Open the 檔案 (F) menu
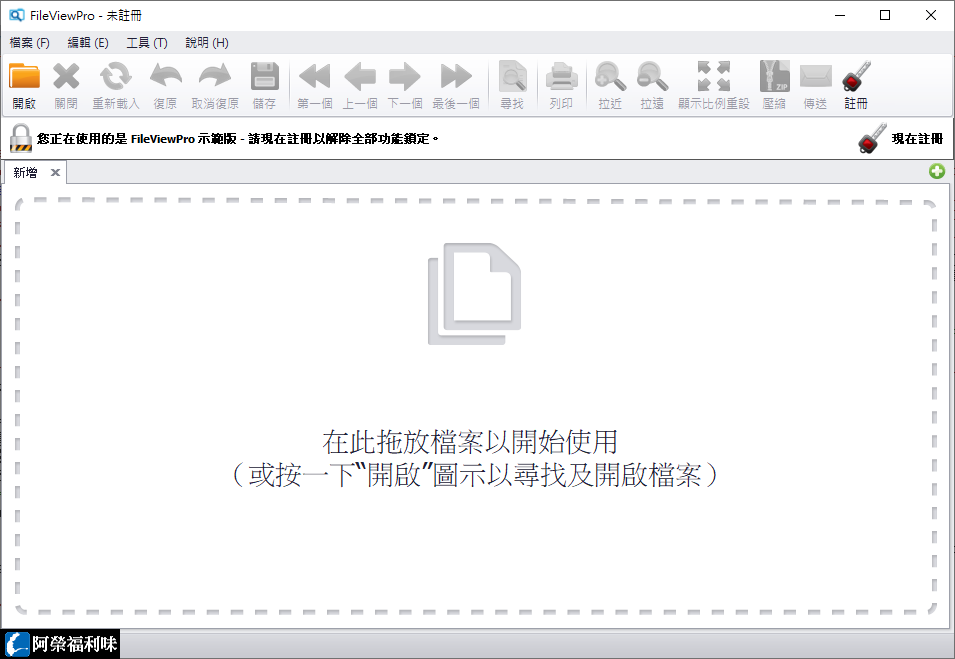This screenshot has width=955, height=659. 29,43
